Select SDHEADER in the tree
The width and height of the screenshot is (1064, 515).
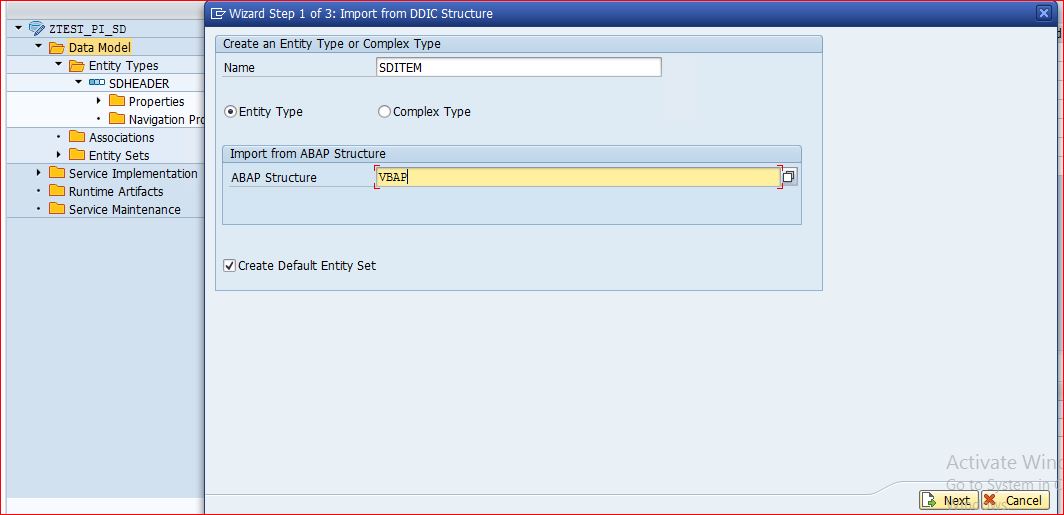139,83
